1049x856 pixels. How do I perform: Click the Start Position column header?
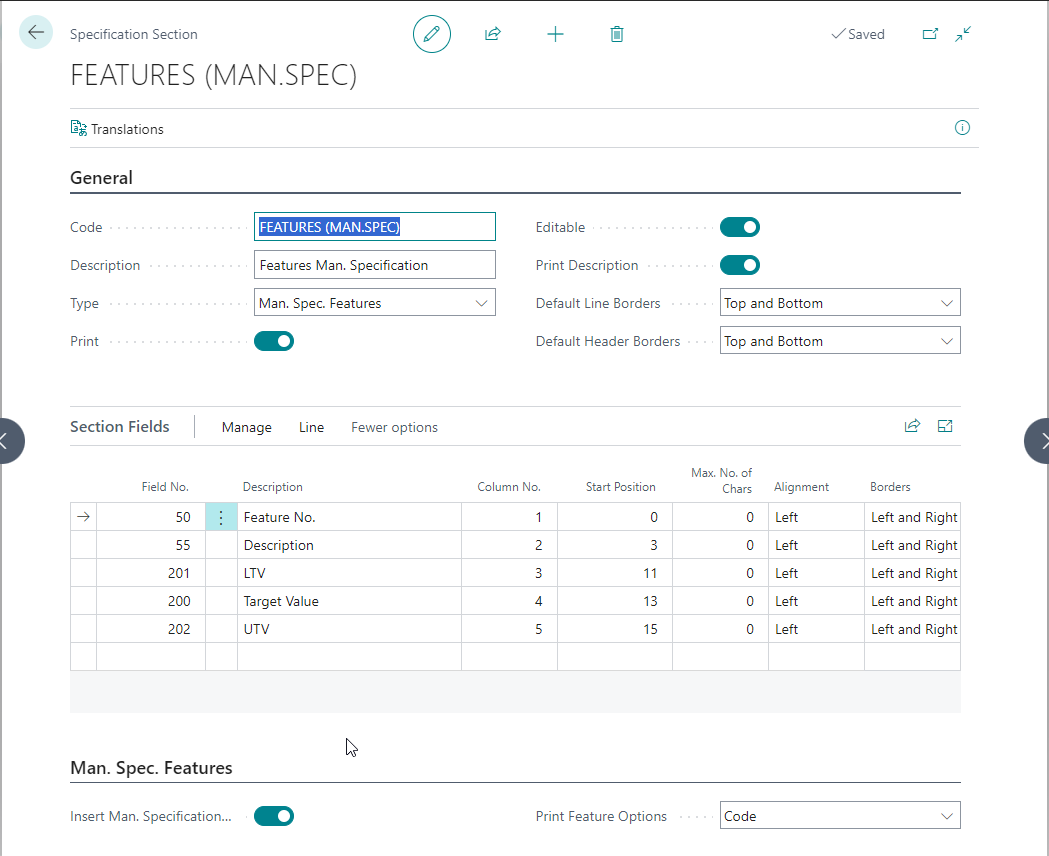[x=620, y=487]
